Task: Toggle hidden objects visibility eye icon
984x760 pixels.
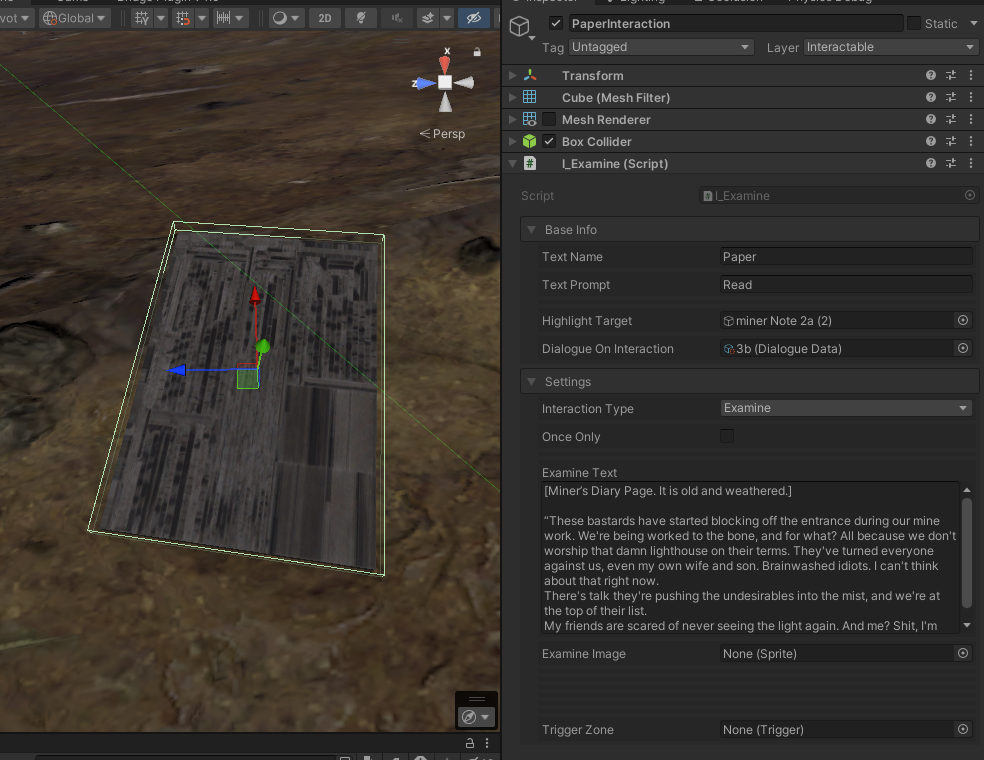Action: coord(474,18)
